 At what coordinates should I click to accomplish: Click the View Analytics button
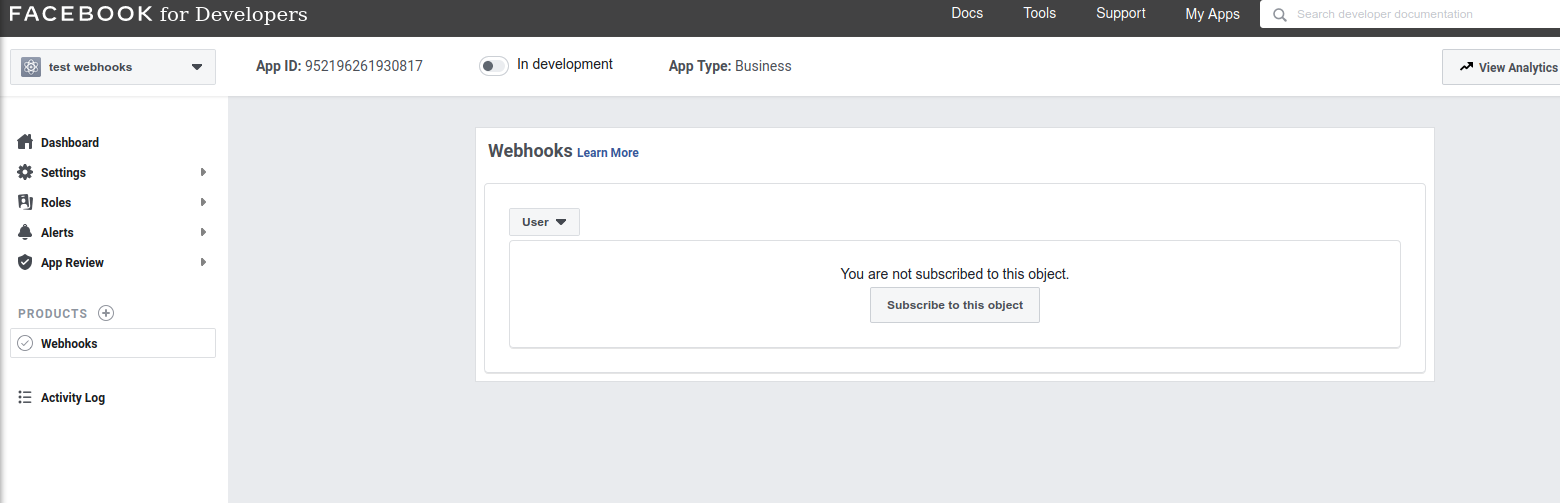(1501, 67)
